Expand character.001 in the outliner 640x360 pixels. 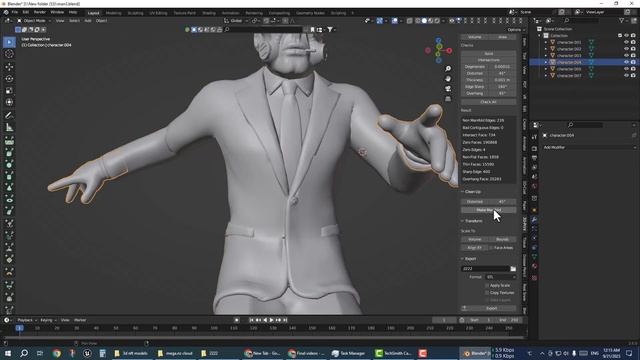click(x=546, y=42)
